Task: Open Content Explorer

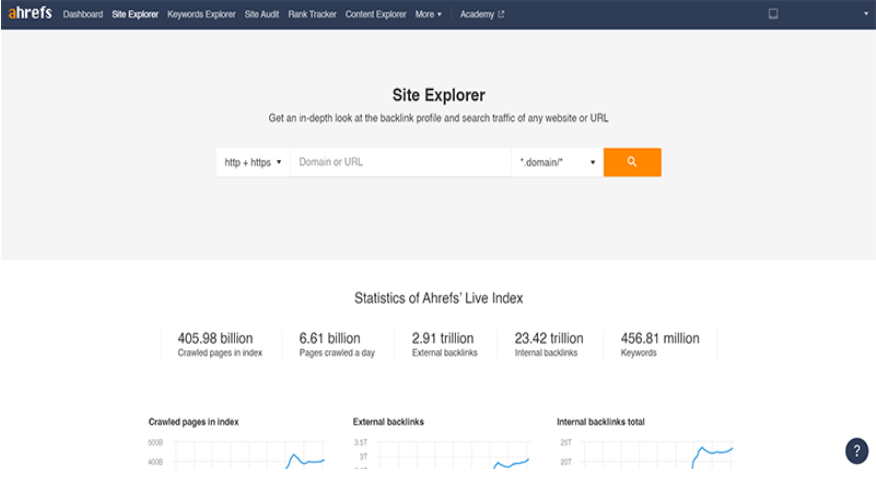Action: (375, 15)
